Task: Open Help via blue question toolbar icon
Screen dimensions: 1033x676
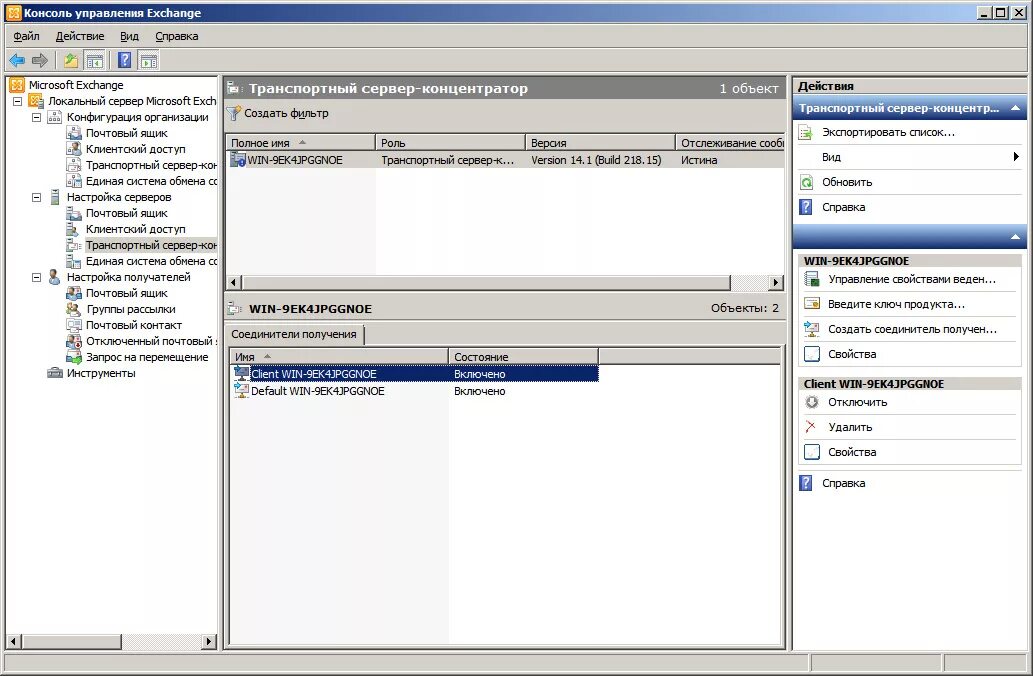Action: [125, 61]
